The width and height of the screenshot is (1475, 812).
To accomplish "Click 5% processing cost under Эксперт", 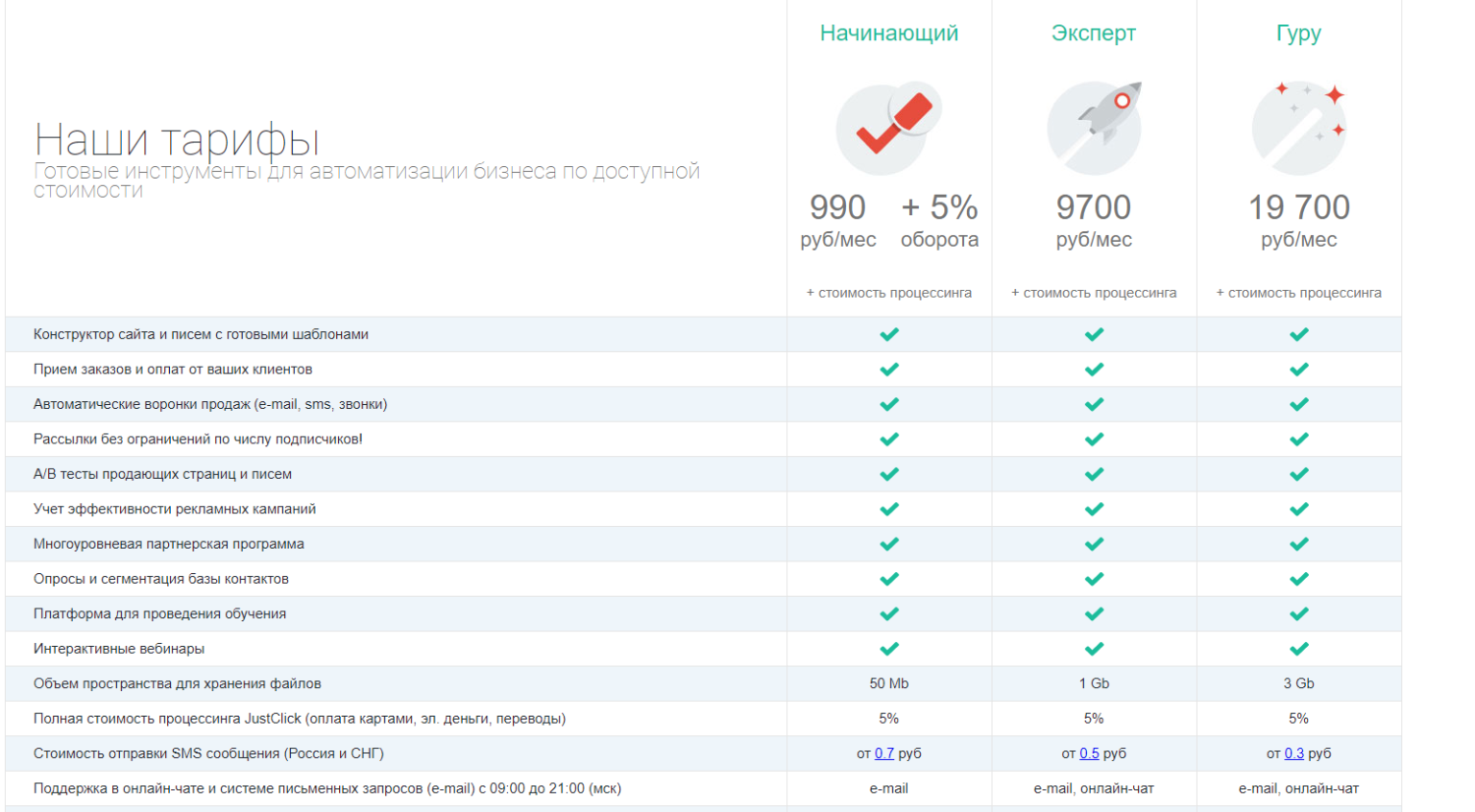I will click(x=1094, y=719).
